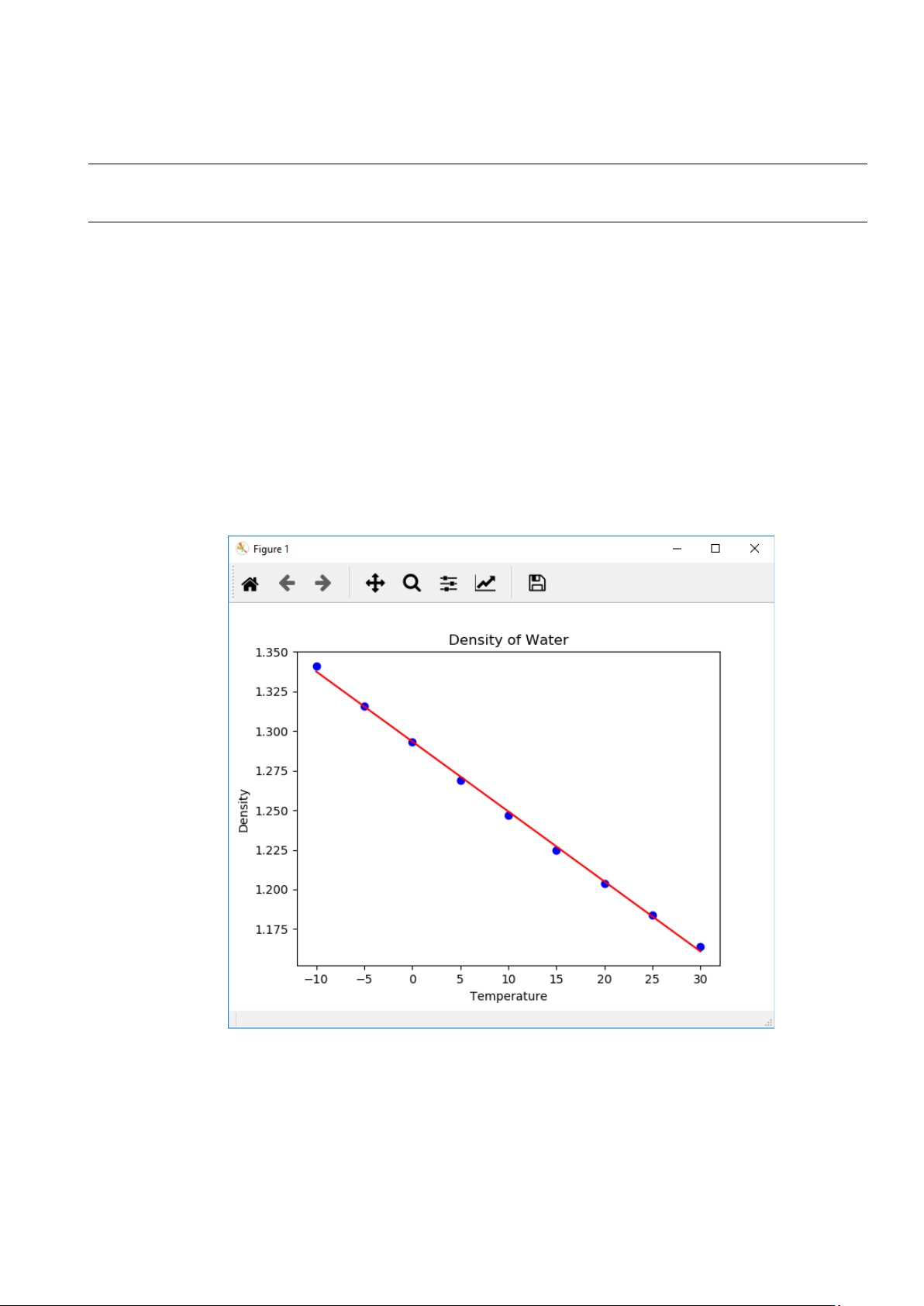Viewport: 924px width, 1306px height.
Task: Click the blue data point at temperature 30
Action: coord(701,947)
